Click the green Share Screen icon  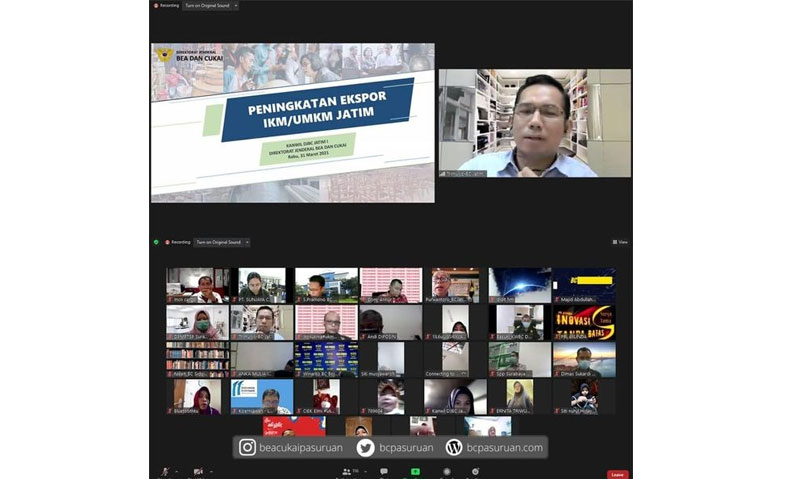coord(415,470)
